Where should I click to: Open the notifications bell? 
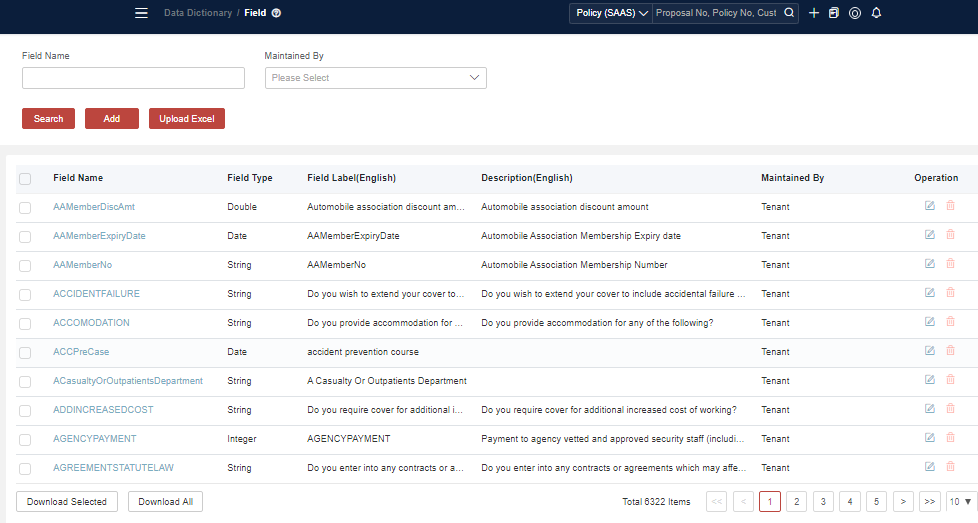(876, 13)
